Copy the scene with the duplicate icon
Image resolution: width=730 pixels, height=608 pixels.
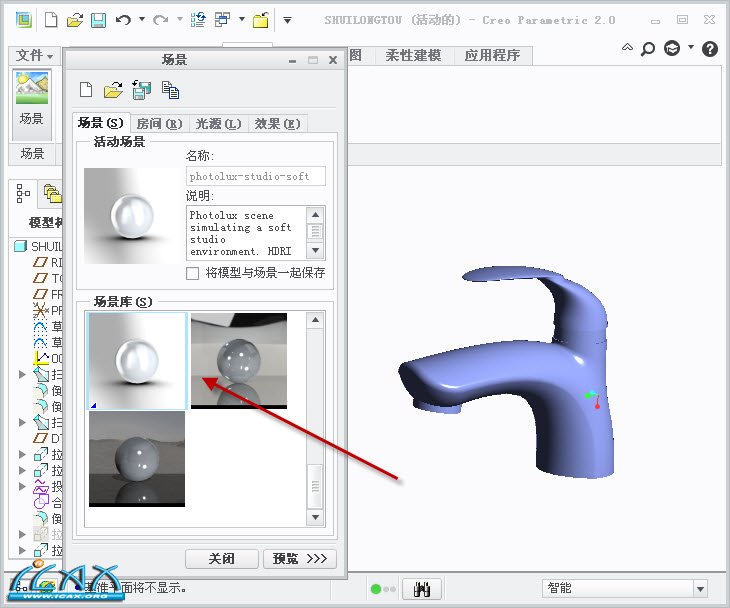(x=170, y=90)
